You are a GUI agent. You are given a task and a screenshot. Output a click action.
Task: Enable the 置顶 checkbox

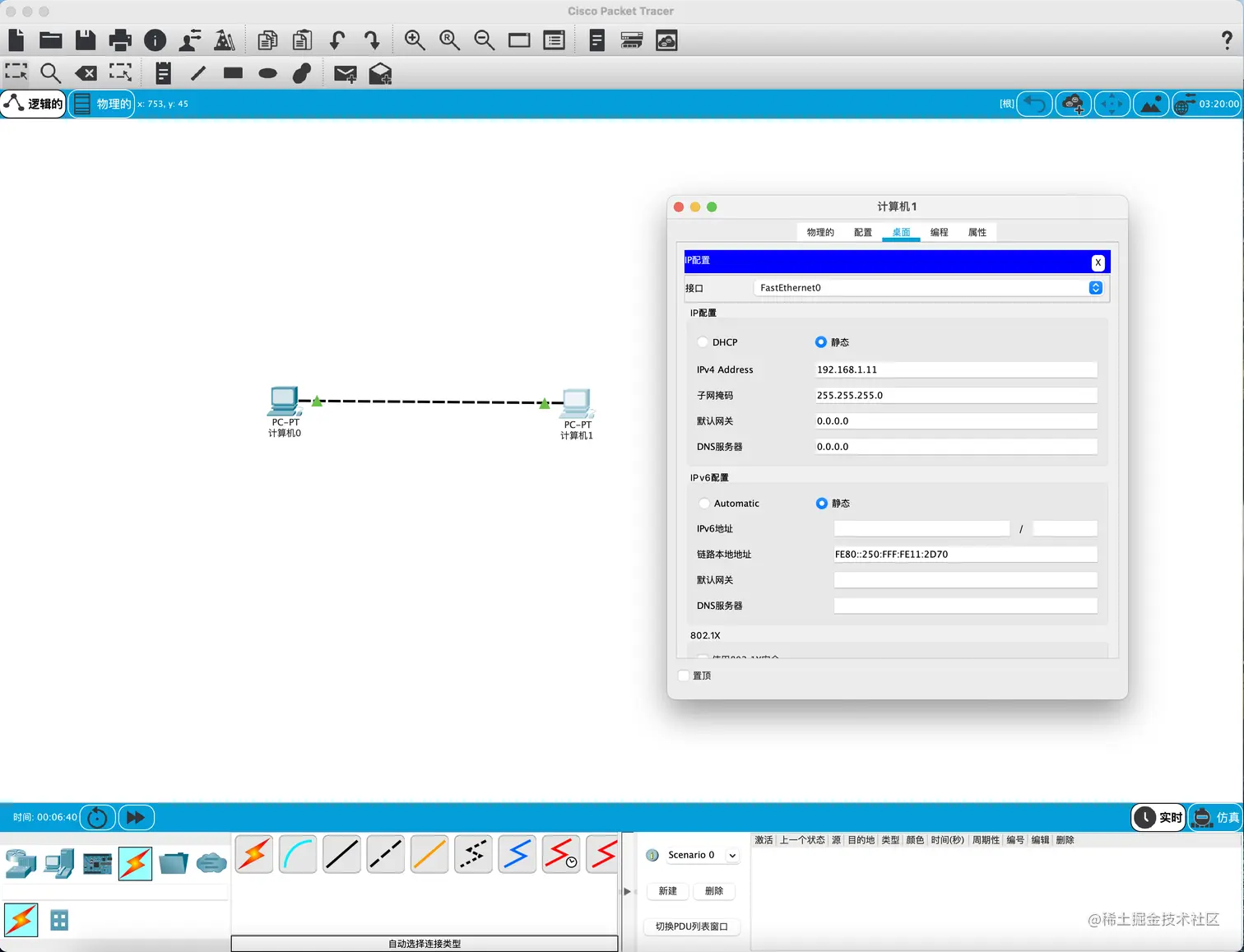click(684, 676)
